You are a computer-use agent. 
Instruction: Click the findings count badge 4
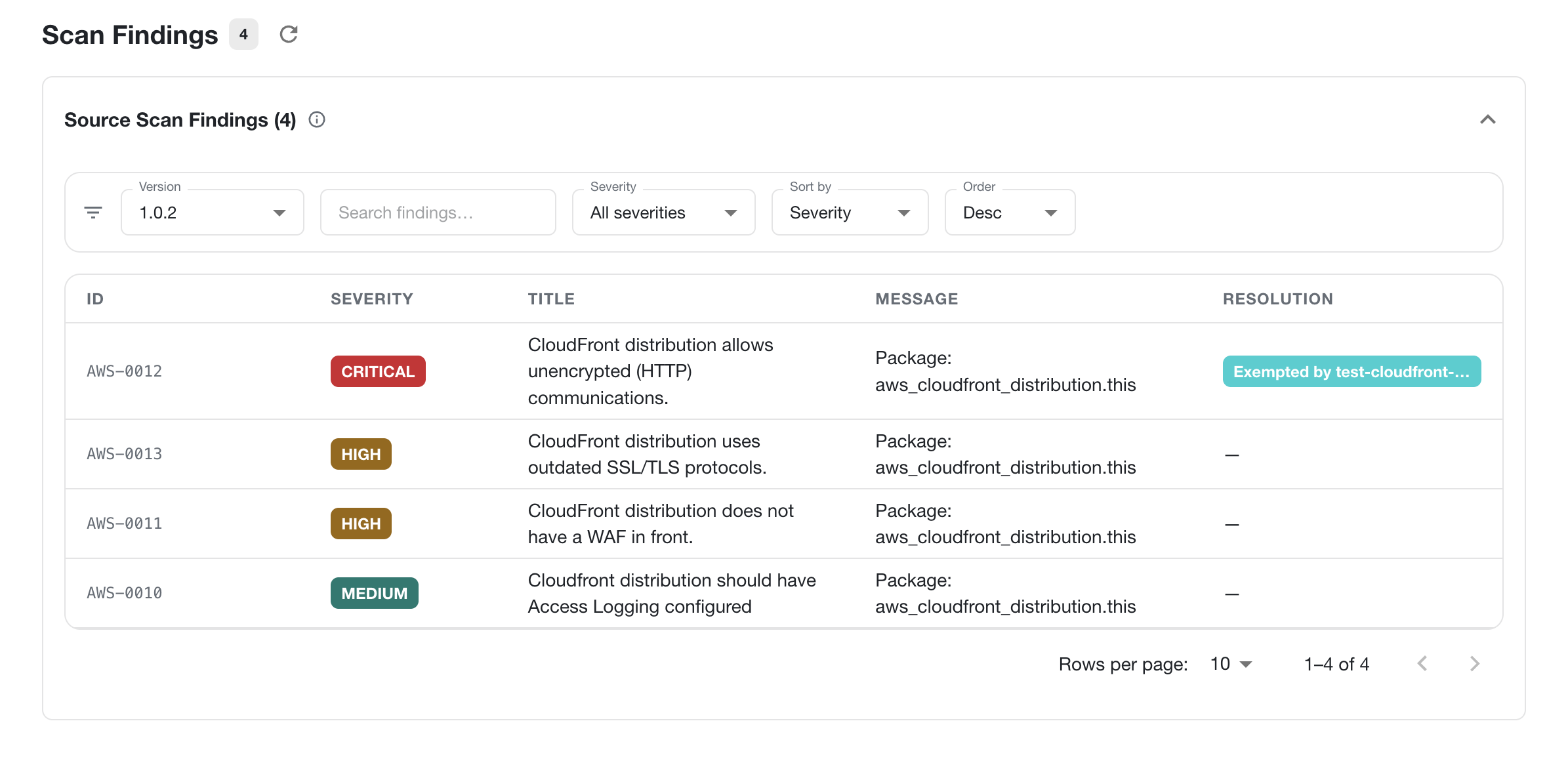243,34
